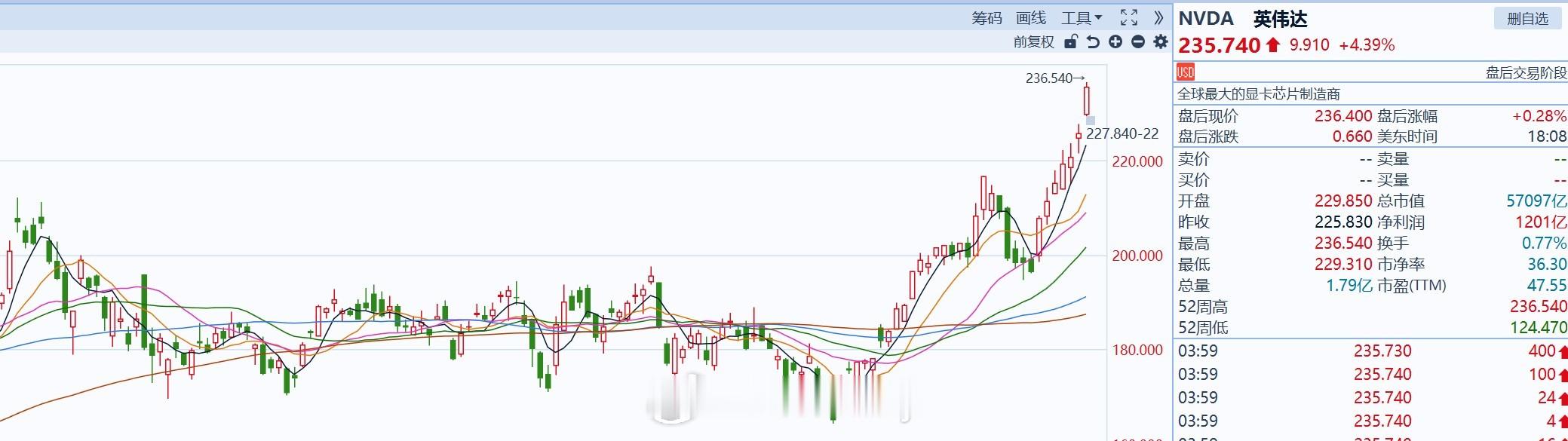Zoom in chart with plus icon

tap(1115, 41)
